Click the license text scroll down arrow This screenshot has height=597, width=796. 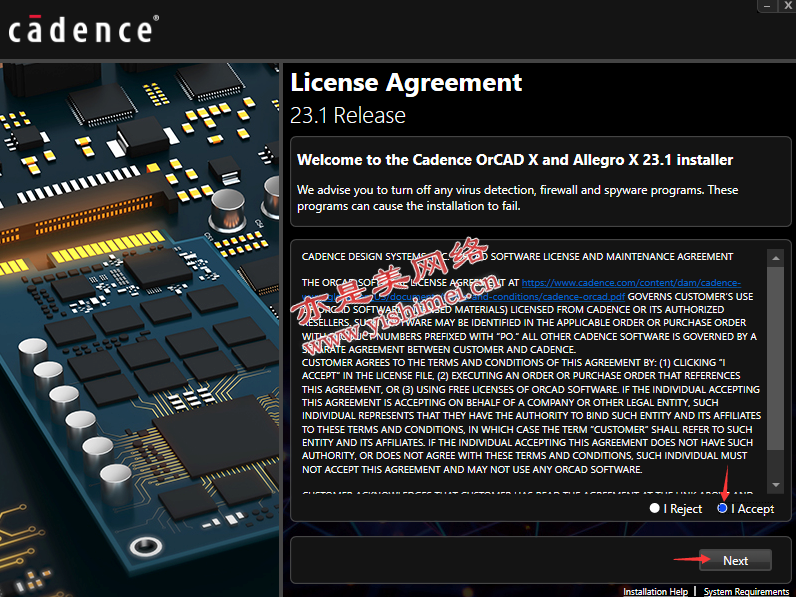click(775, 485)
